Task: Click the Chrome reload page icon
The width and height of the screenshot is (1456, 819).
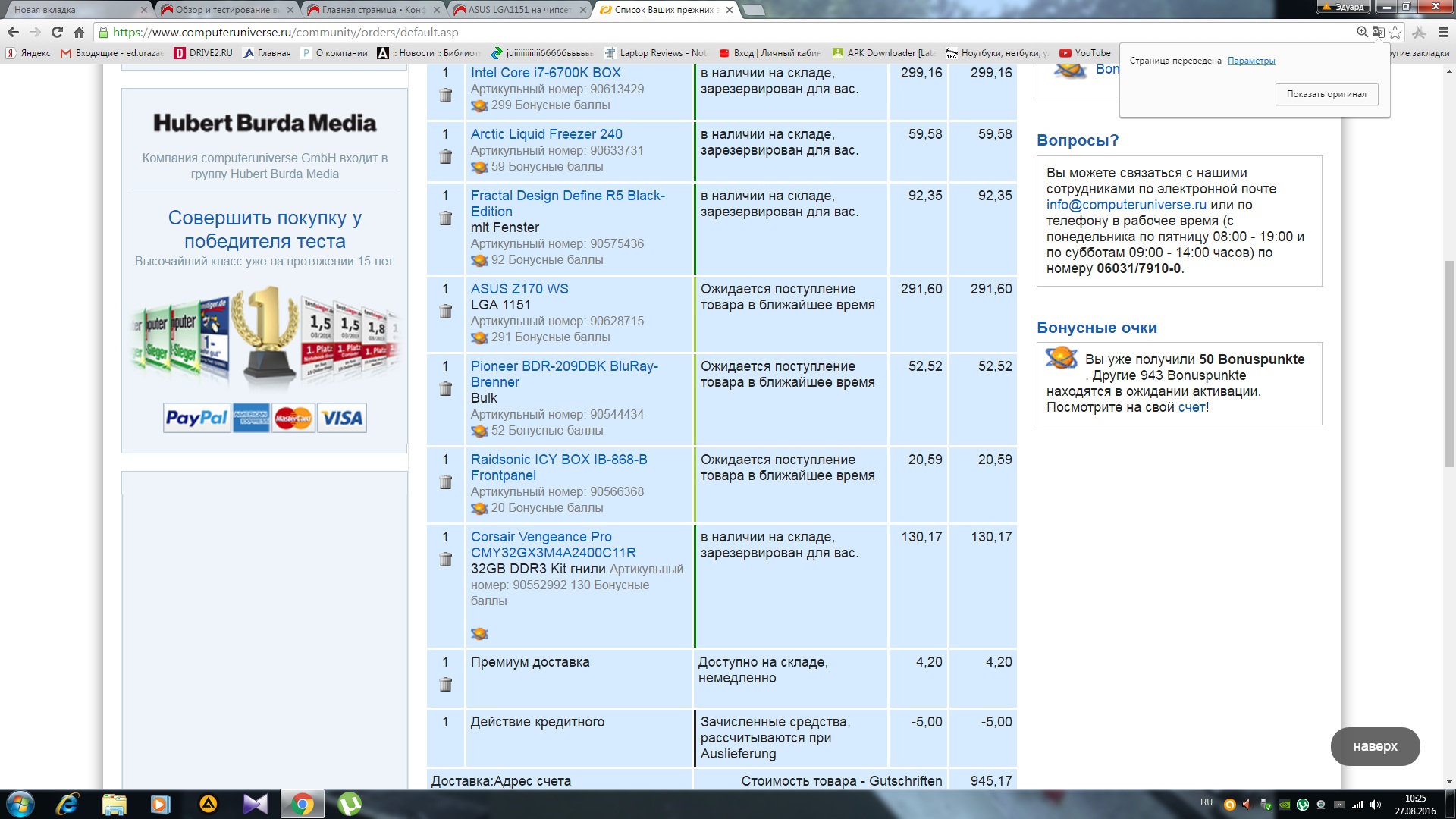Action: pos(57,32)
